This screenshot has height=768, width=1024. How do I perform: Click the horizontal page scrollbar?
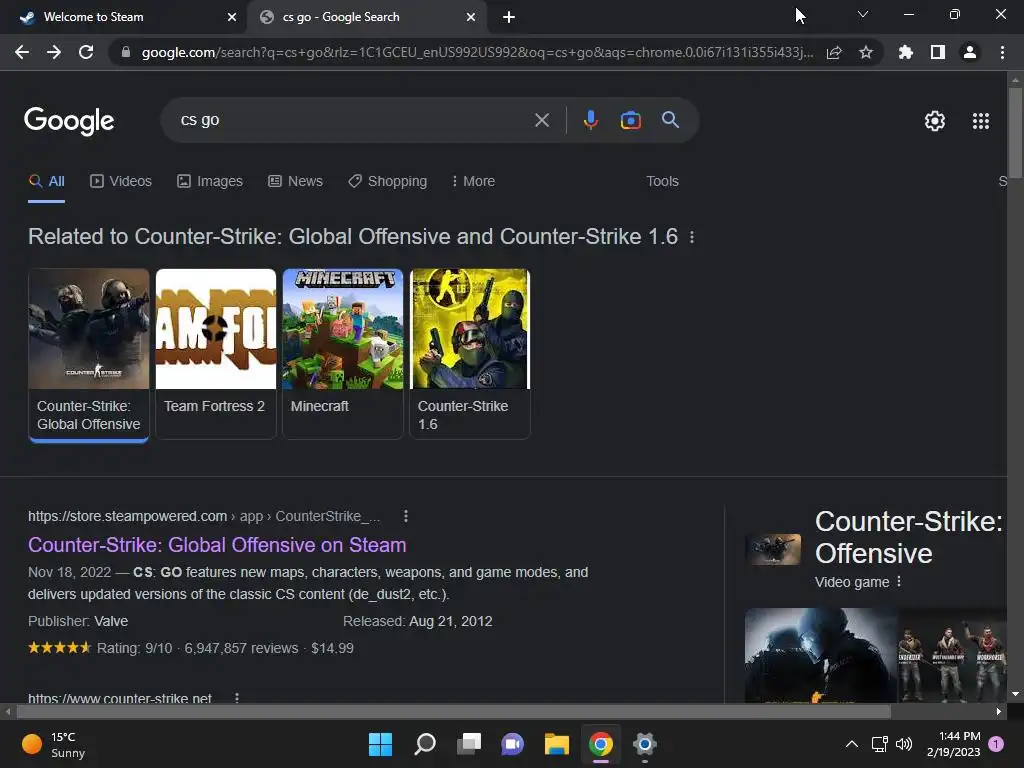tap(453, 711)
